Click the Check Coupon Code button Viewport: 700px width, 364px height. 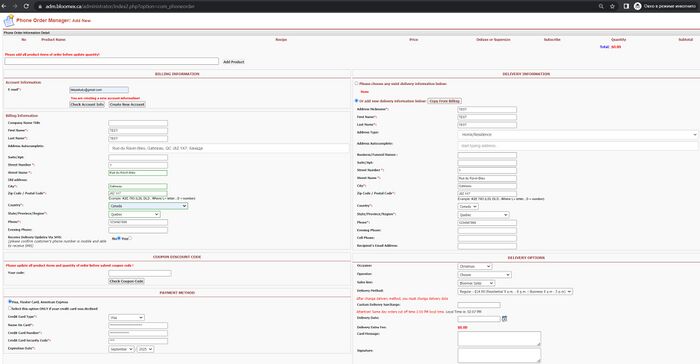(x=126, y=281)
